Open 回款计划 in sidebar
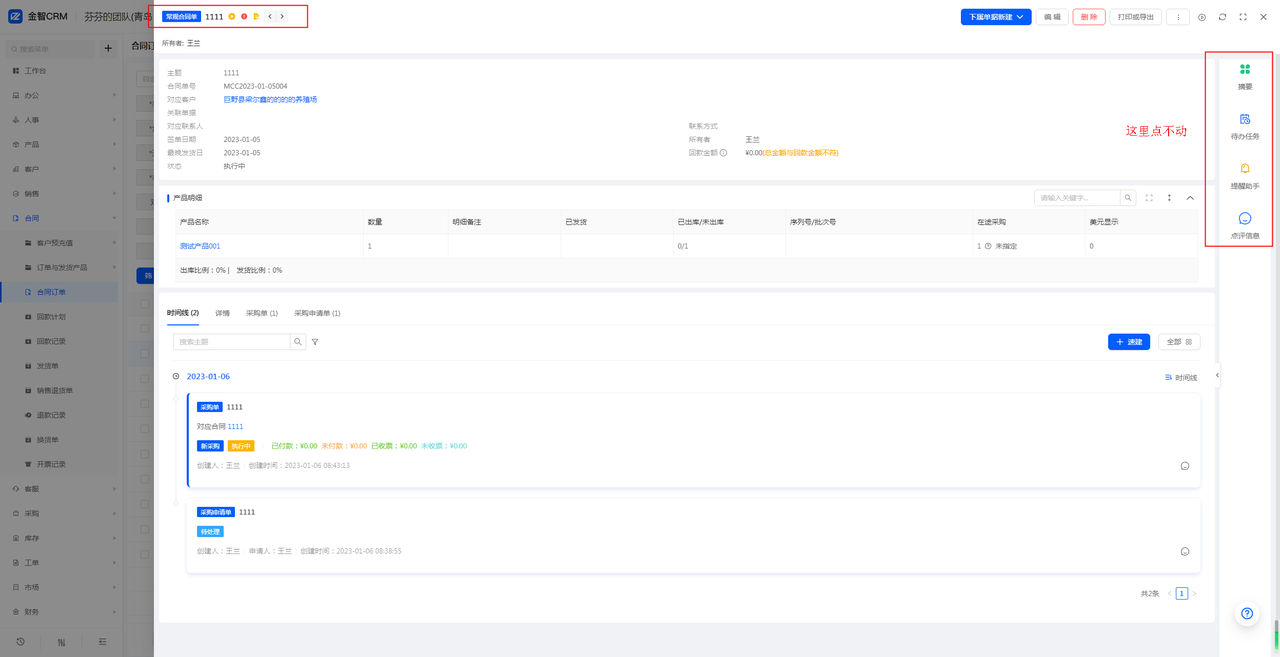Image resolution: width=1280 pixels, height=657 pixels. pyautogui.click(x=51, y=316)
